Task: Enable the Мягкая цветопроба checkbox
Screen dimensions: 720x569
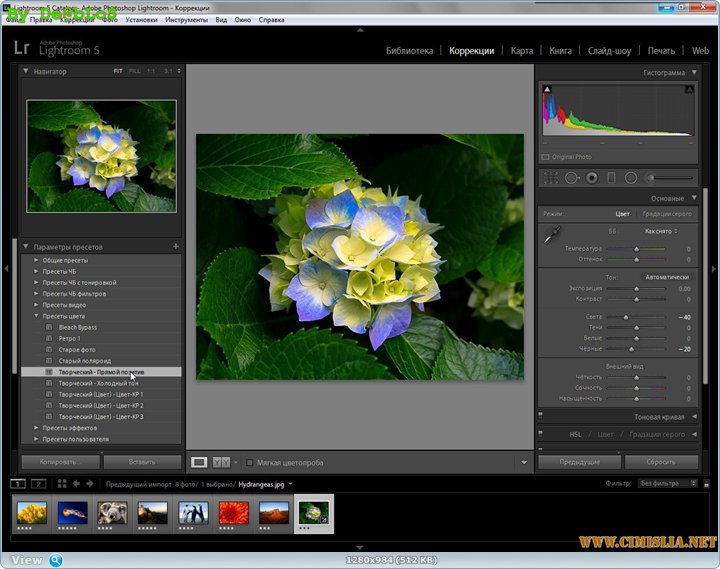Action: click(x=250, y=462)
